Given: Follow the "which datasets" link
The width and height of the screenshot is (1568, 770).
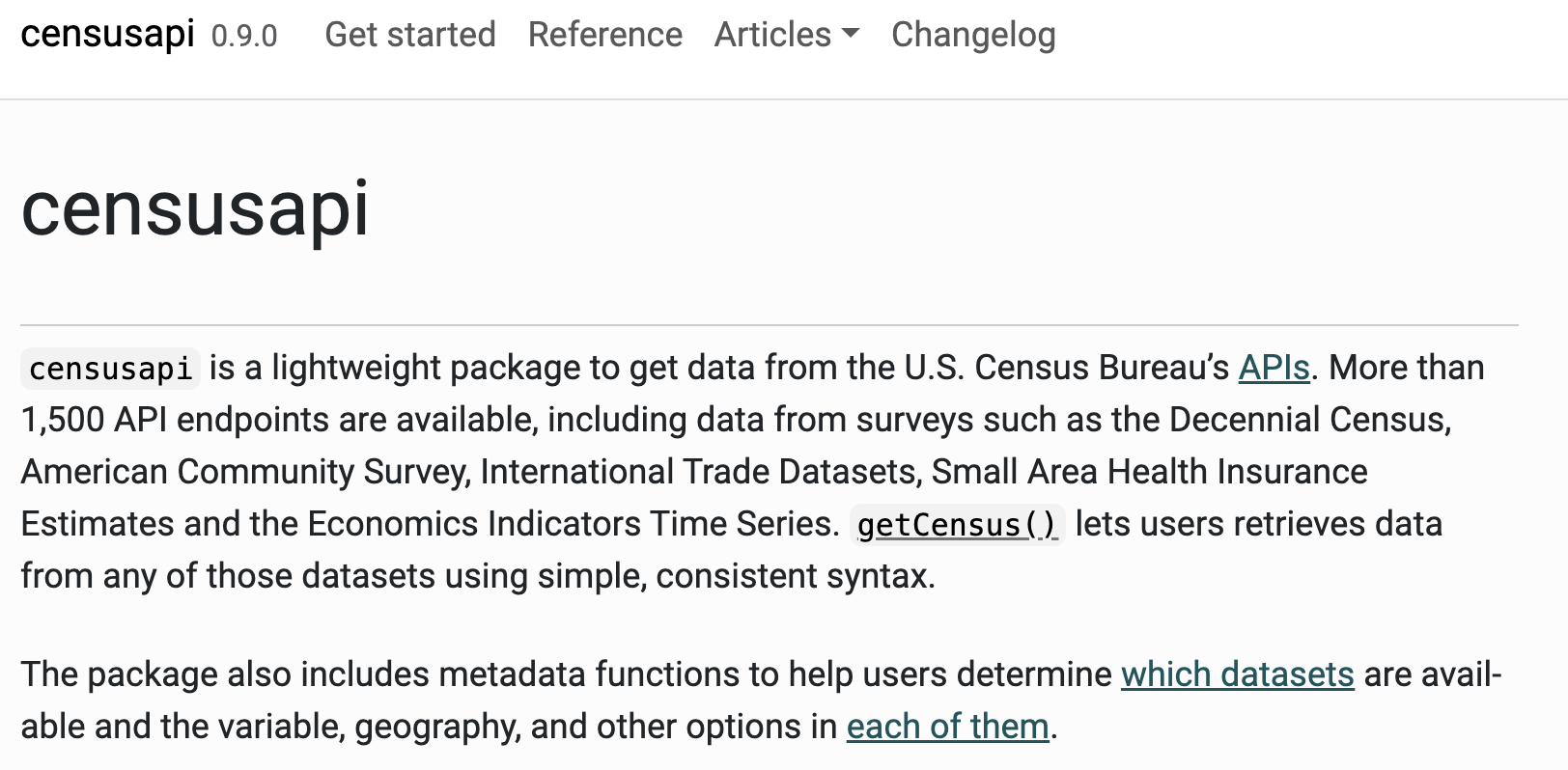Looking at the screenshot, I should pyautogui.click(x=1237, y=674).
